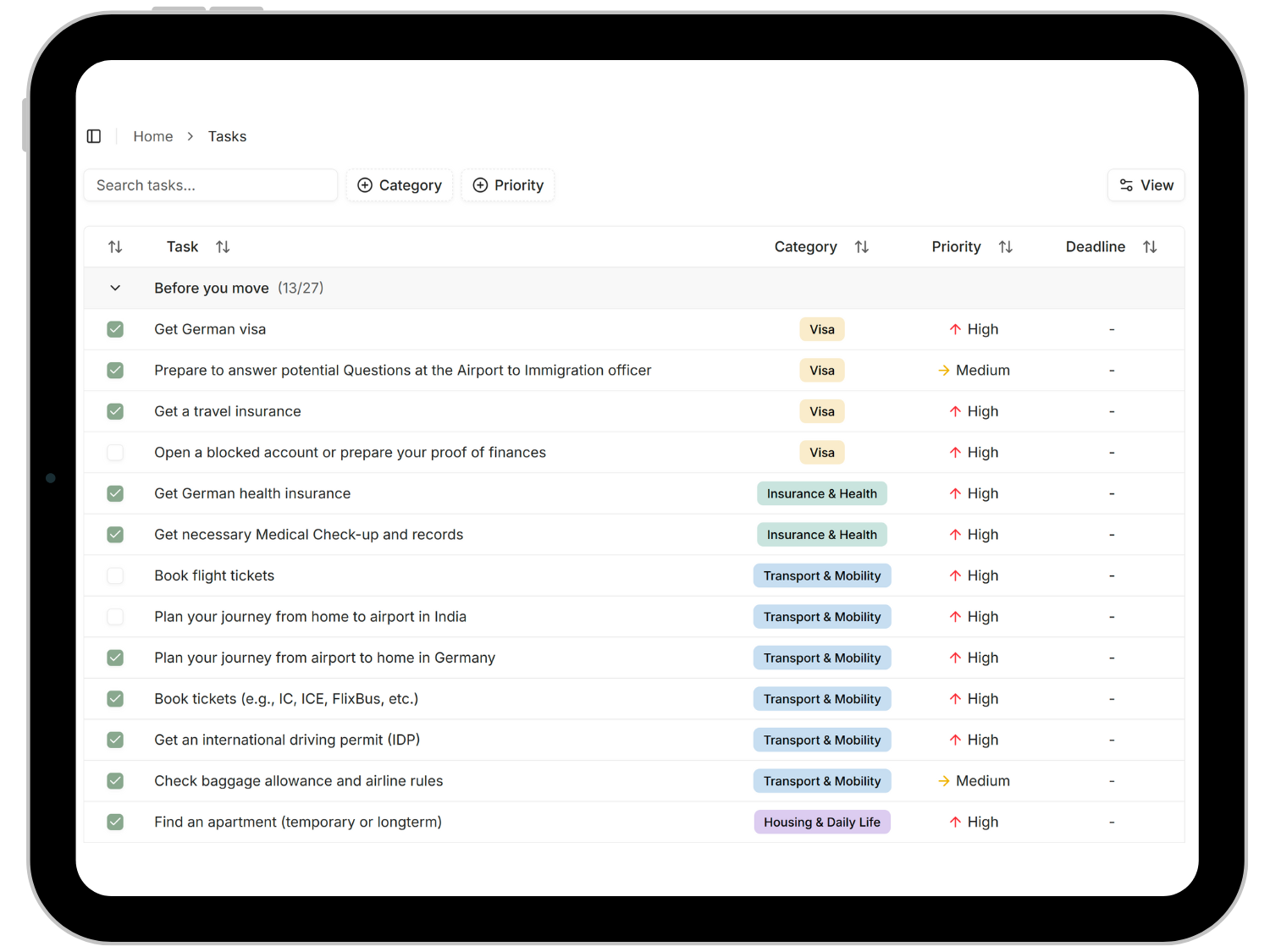Click the sort arrows in the first column header
Viewport: 1270px width, 952px height.
pyautogui.click(x=115, y=247)
